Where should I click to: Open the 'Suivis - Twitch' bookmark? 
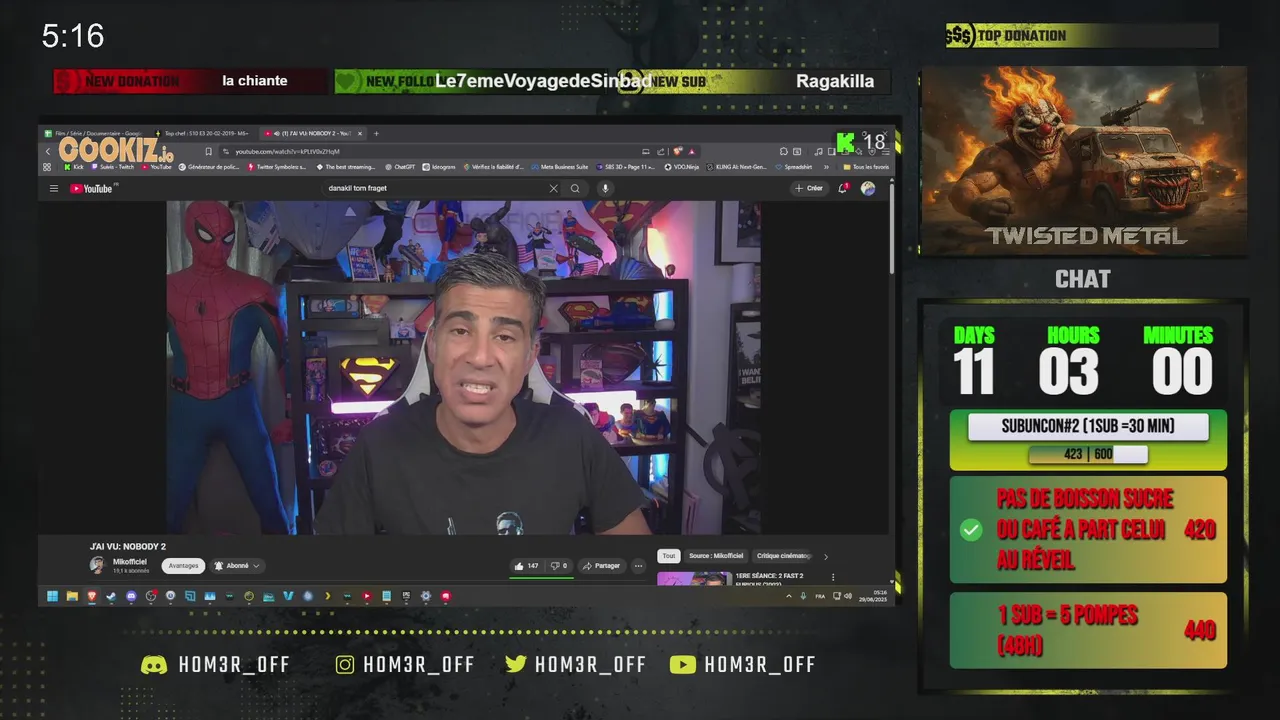112,167
